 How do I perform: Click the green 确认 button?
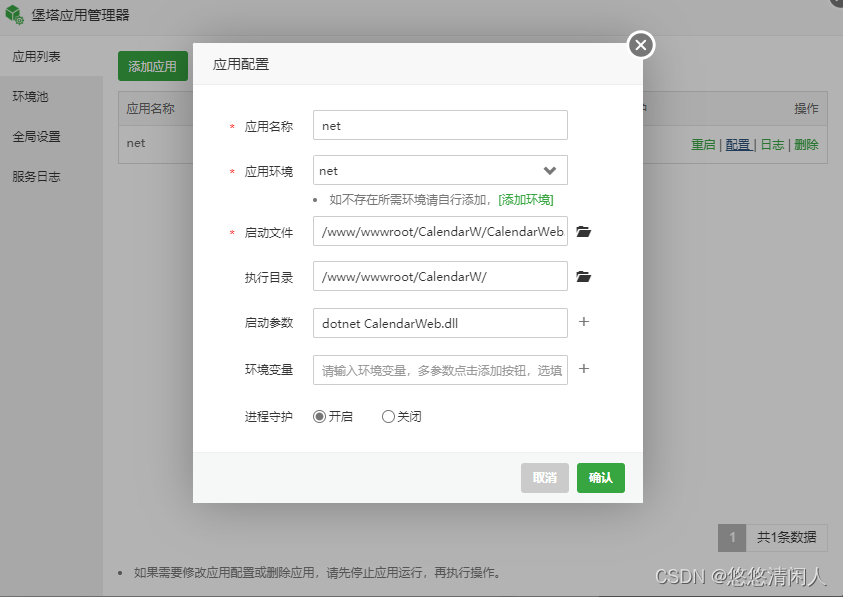click(x=600, y=478)
